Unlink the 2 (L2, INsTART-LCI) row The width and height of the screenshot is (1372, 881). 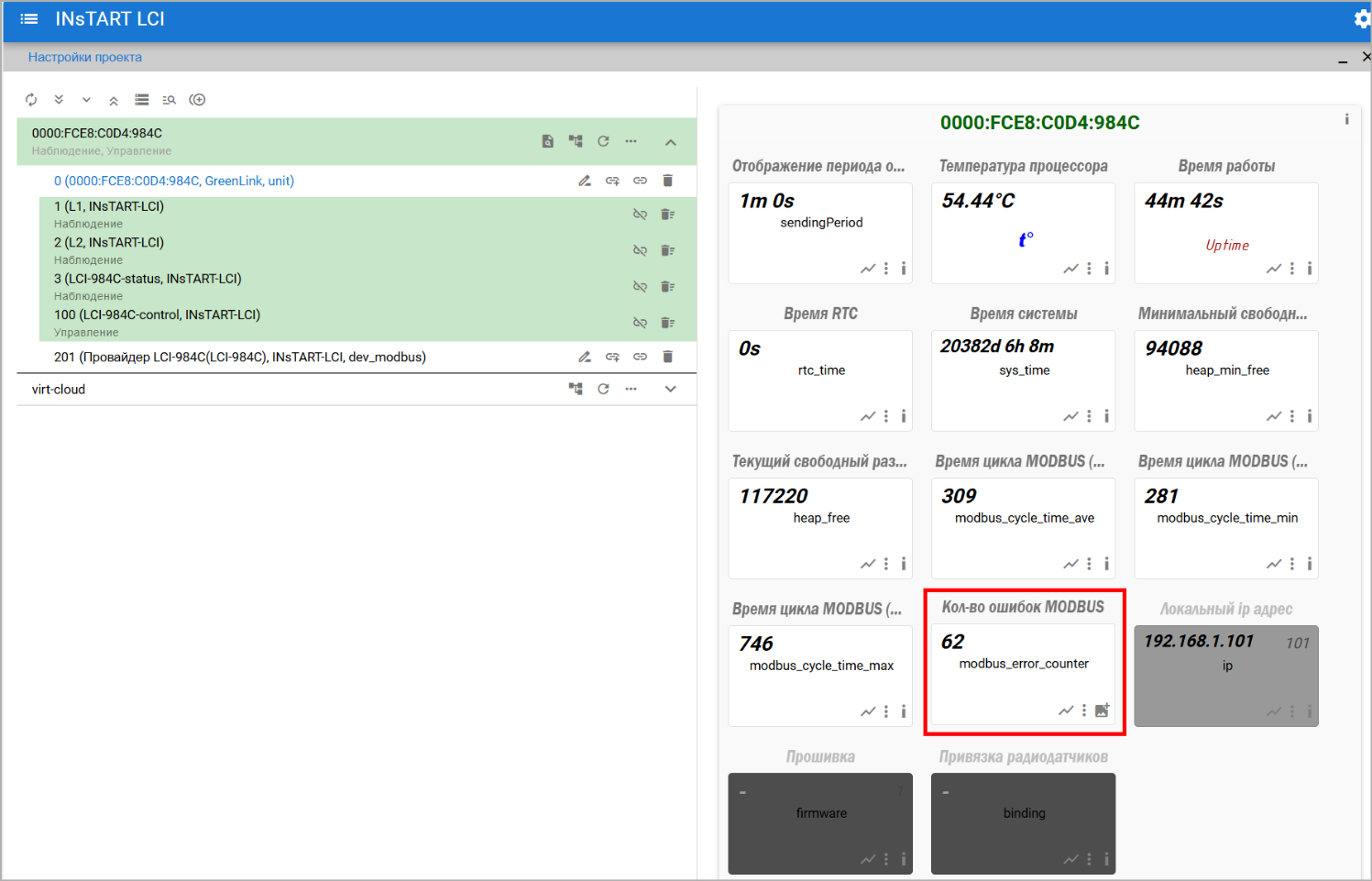coord(640,250)
